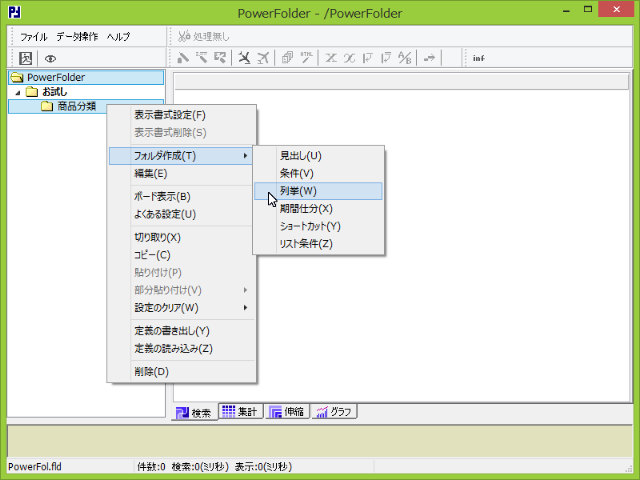640x480 pixels.
Task: Expand the フォルダ作成(T) submenu arrow
Action: click(x=245, y=156)
